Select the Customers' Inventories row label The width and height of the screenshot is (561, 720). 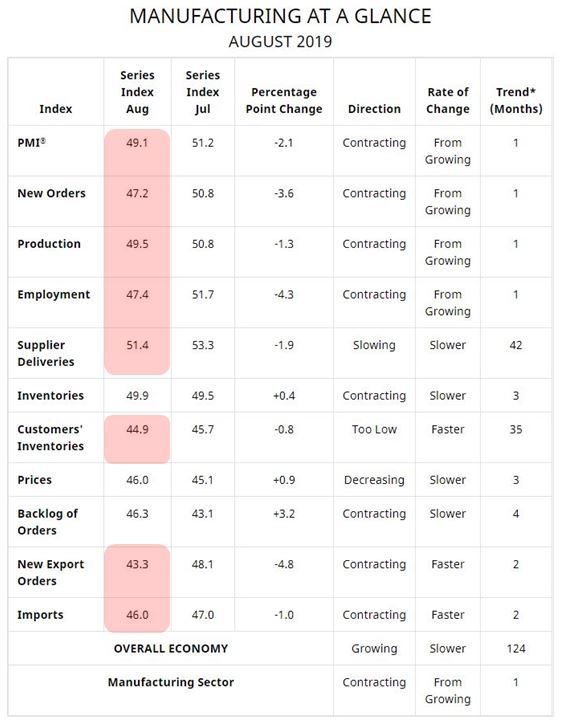coord(50,438)
